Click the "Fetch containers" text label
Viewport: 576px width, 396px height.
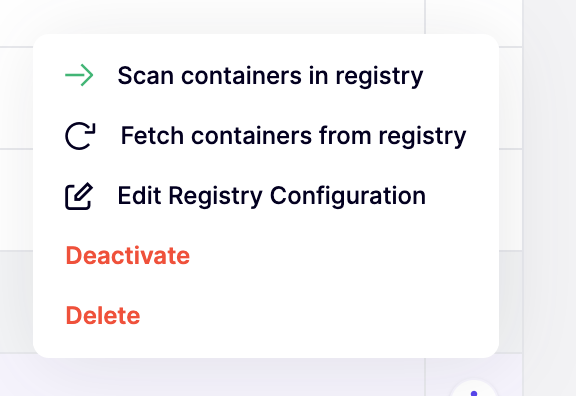[x=216, y=136]
